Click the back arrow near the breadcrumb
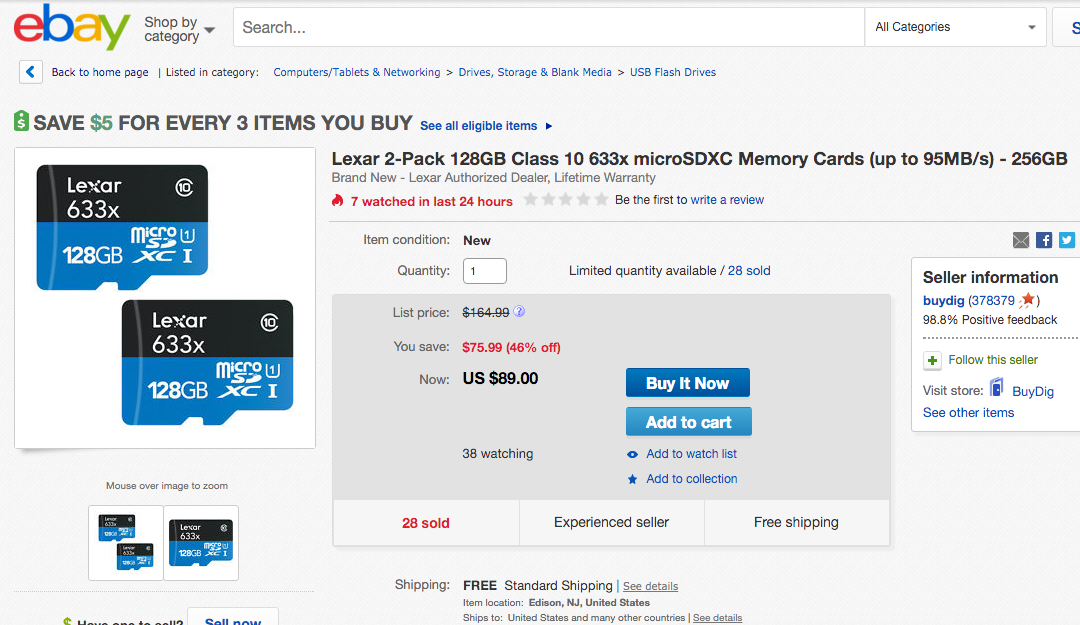Viewport: 1080px width, 625px height. (x=29, y=71)
